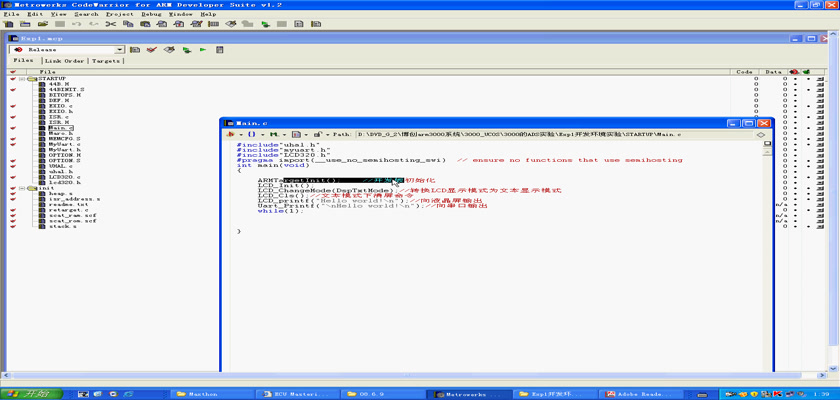
Task: Switch to the Targets tab
Action: coord(106,61)
